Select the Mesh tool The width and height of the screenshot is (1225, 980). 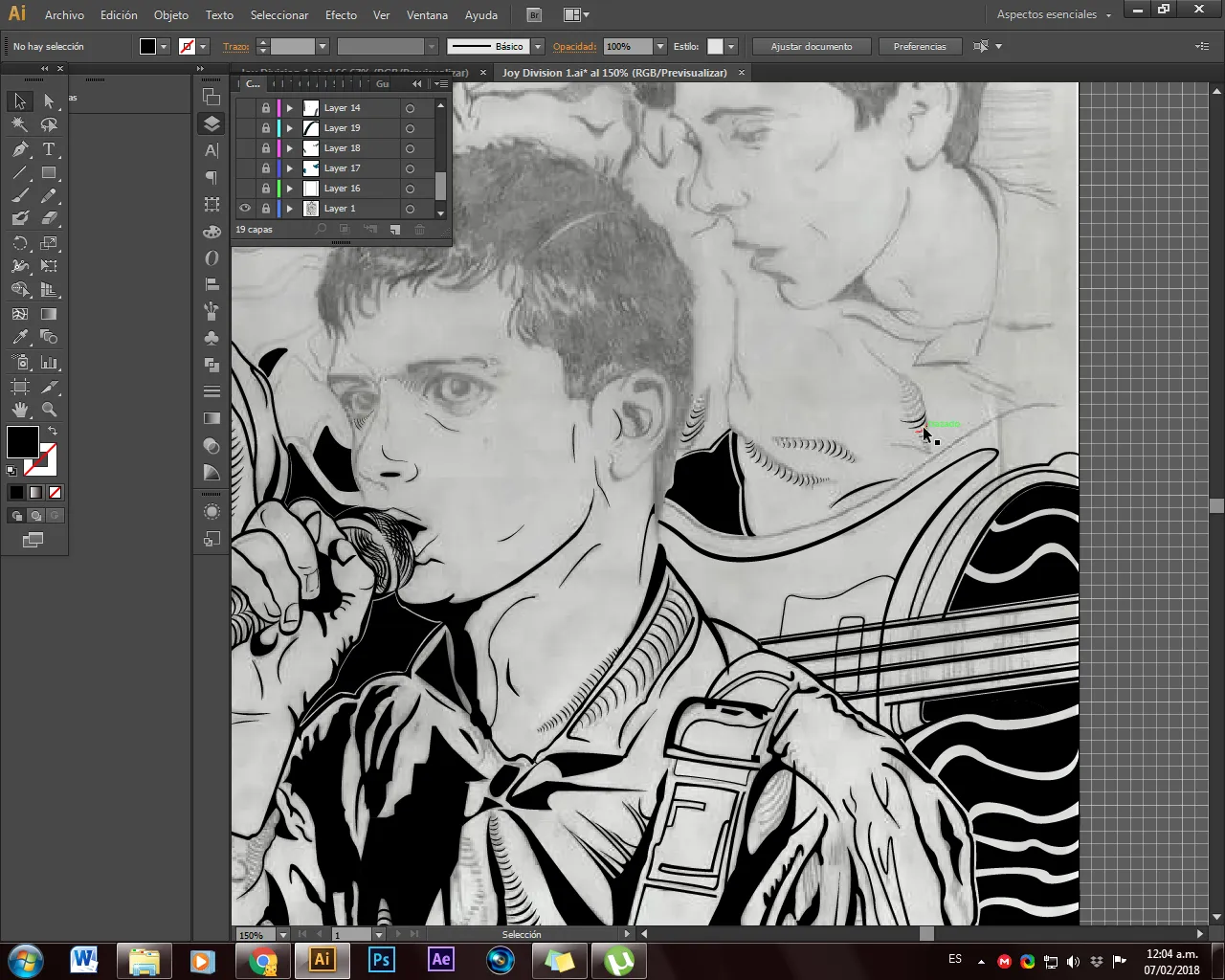[x=20, y=313]
